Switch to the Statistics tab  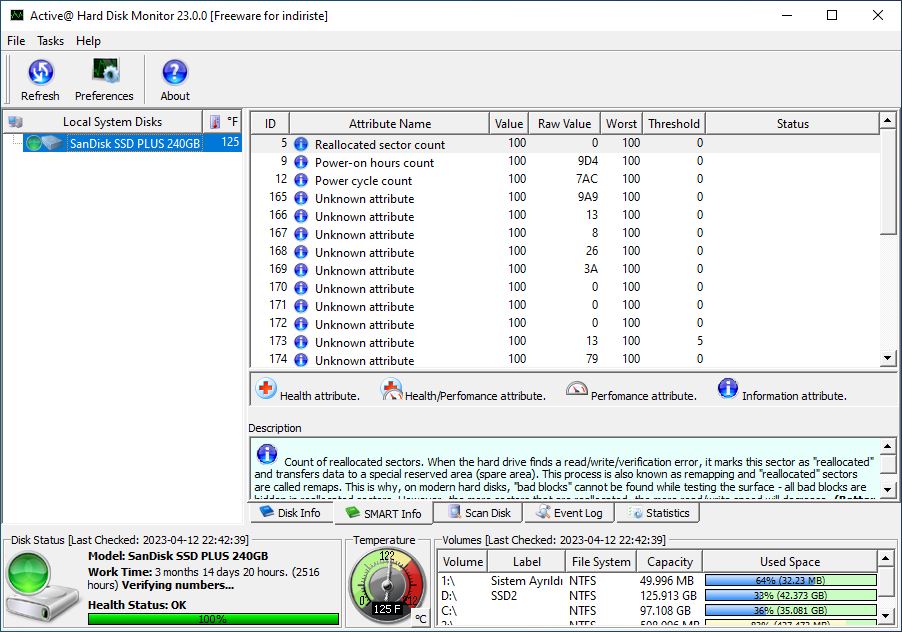click(x=658, y=512)
